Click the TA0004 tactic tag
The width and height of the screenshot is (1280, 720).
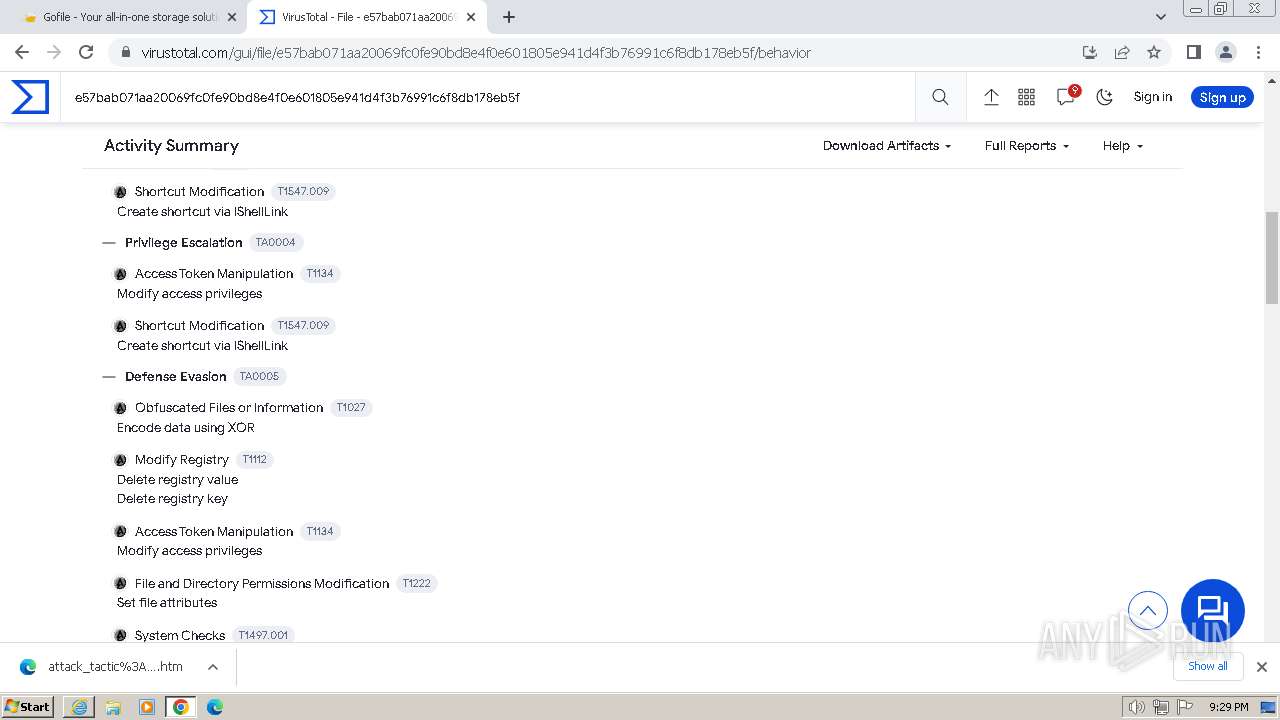[x=275, y=242]
